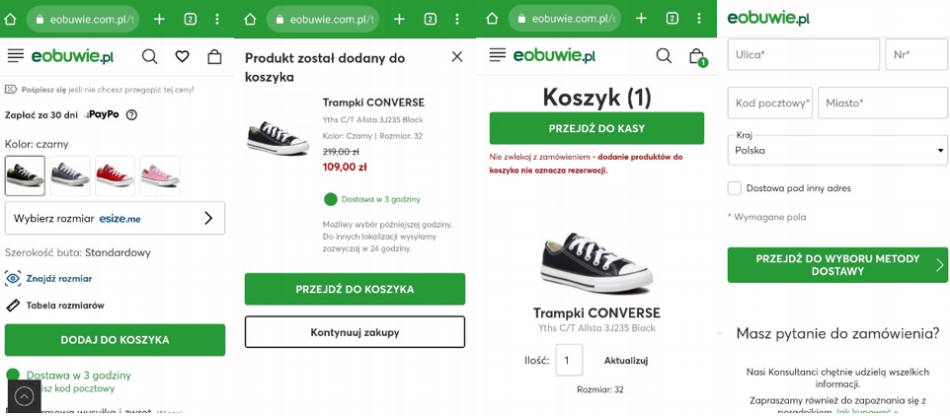The image size is (950, 416).
Task: Open the cart icon showing badge 1
Action: (696, 57)
